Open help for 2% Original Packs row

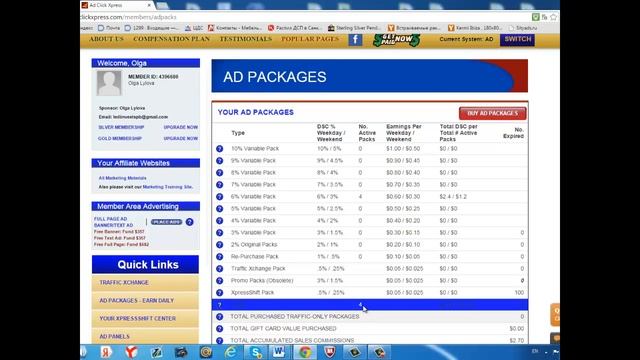[x=220, y=245]
